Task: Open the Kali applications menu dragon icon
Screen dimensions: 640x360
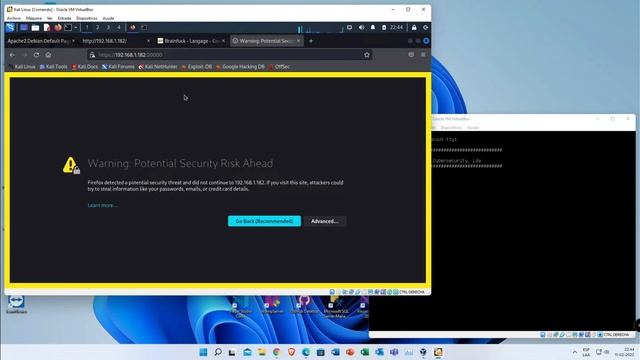Action: [x=10, y=27]
